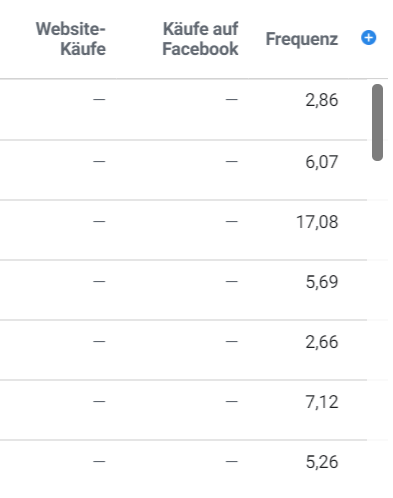Select the frequency value 5,26
The image size is (393, 498).
[322, 462]
